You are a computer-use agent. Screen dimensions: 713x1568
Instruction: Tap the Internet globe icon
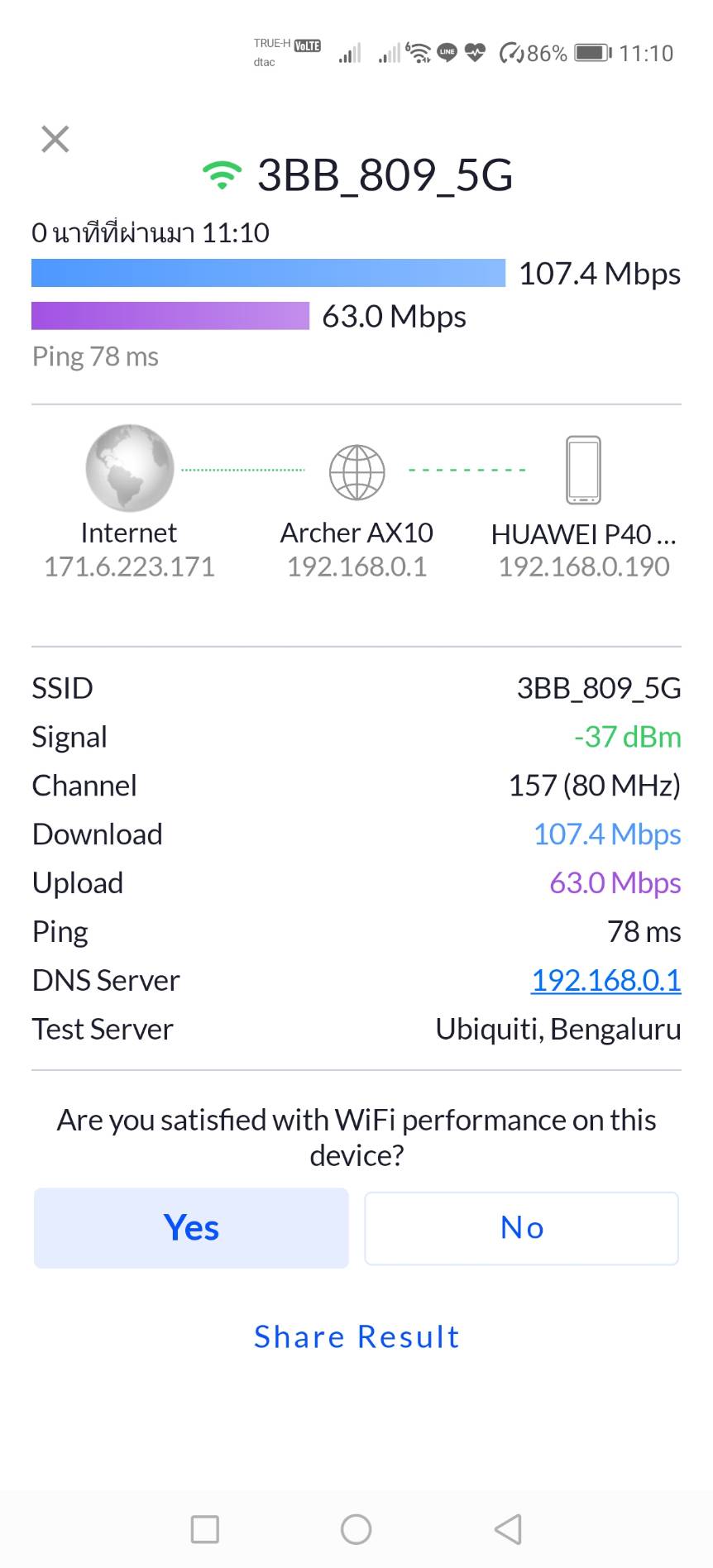[130, 468]
